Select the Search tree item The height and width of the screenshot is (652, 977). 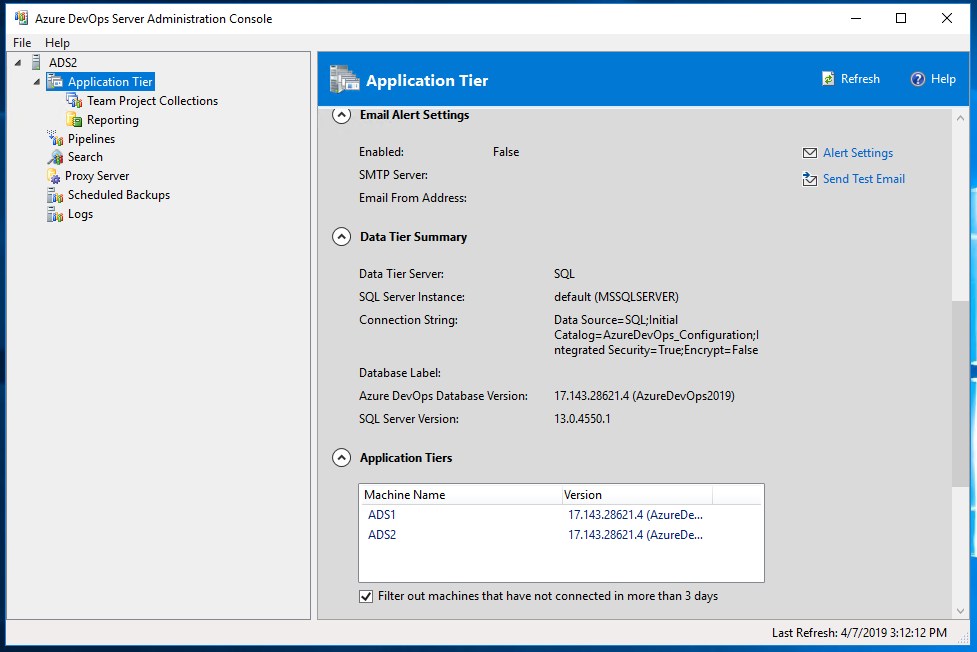(85, 157)
